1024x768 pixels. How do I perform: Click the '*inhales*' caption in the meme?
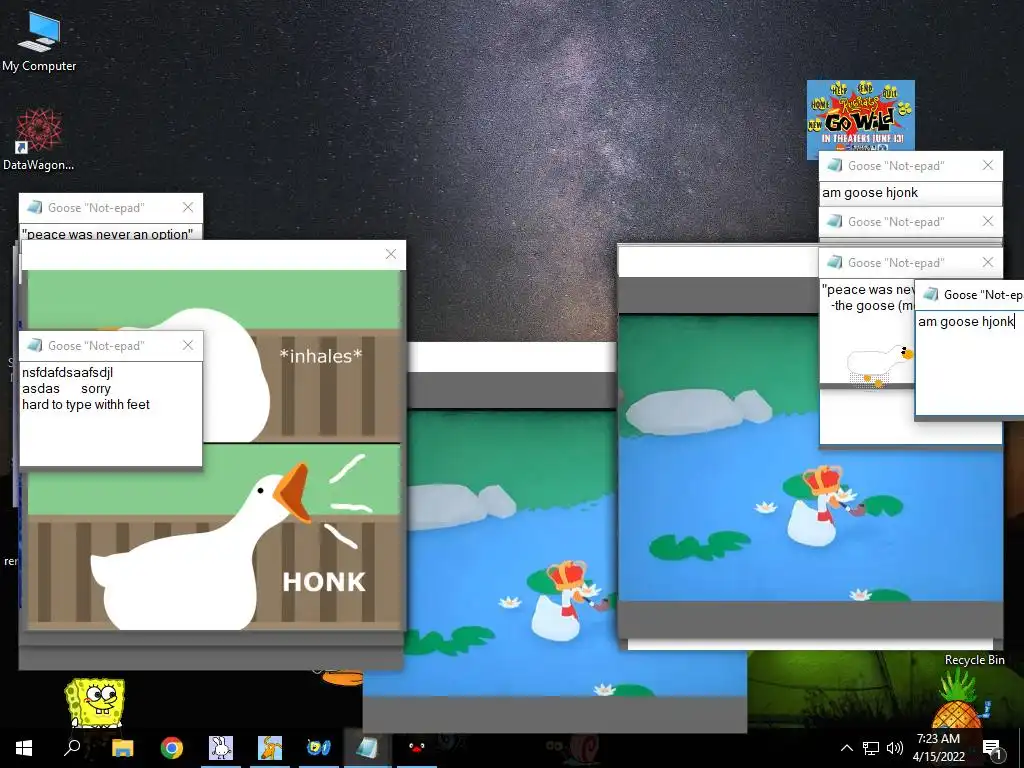click(320, 356)
